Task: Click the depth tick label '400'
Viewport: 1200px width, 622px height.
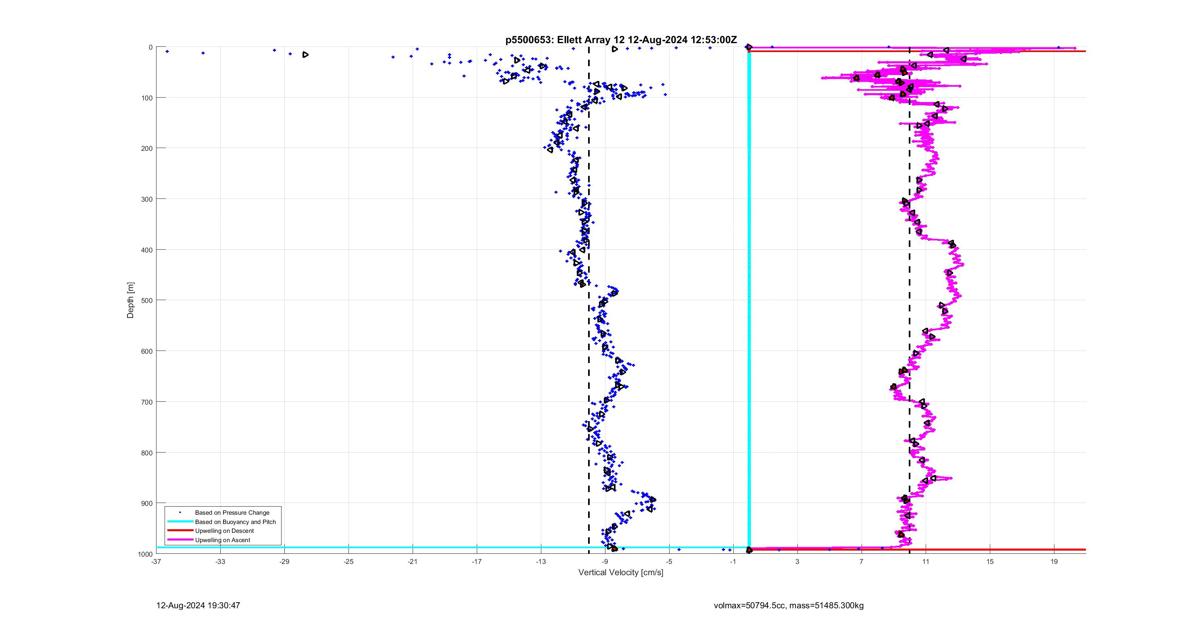Action: pyautogui.click(x=145, y=250)
